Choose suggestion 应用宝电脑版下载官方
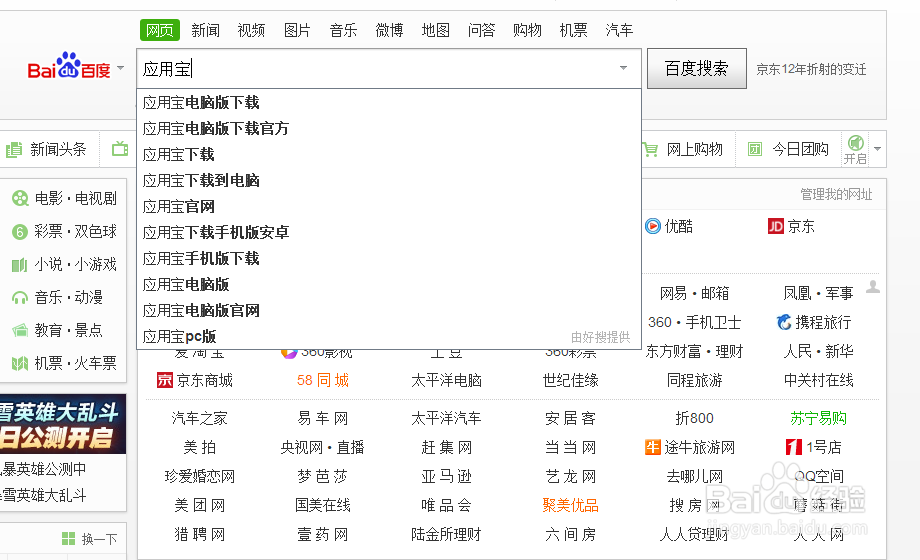Image resolution: width=920 pixels, height=560 pixels. click(388, 129)
